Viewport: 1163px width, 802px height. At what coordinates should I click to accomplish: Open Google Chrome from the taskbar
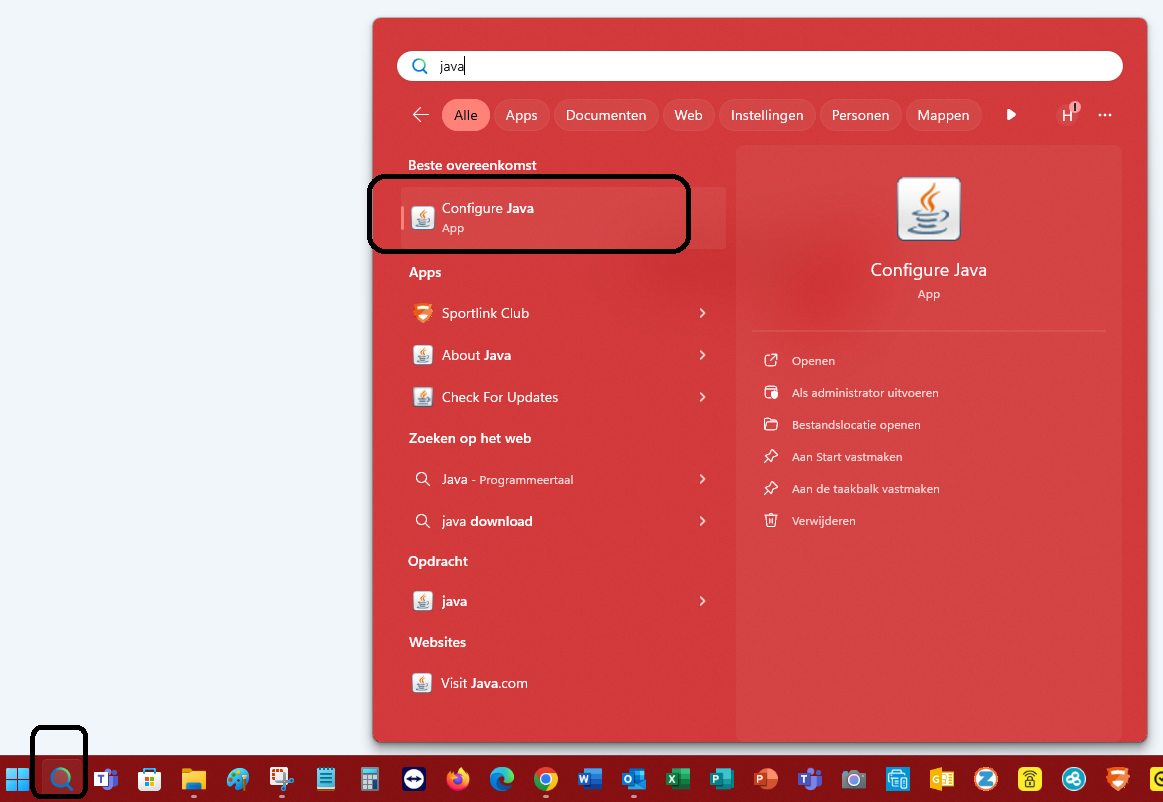tap(546, 779)
